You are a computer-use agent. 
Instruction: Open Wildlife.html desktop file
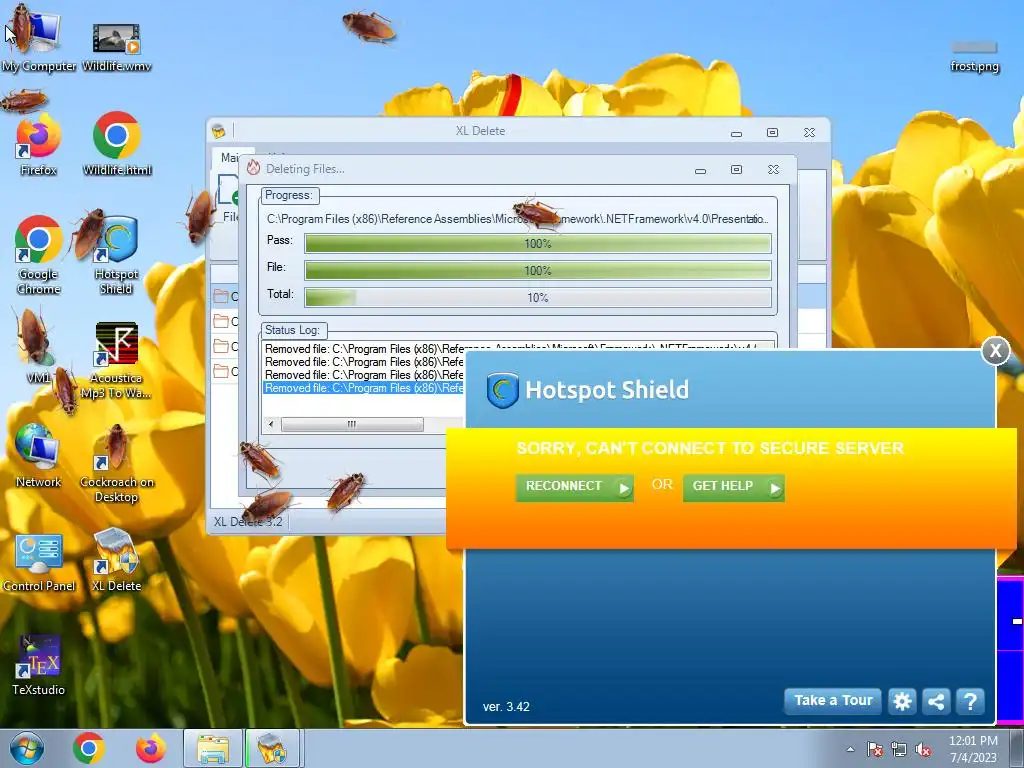[x=116, y=145]
